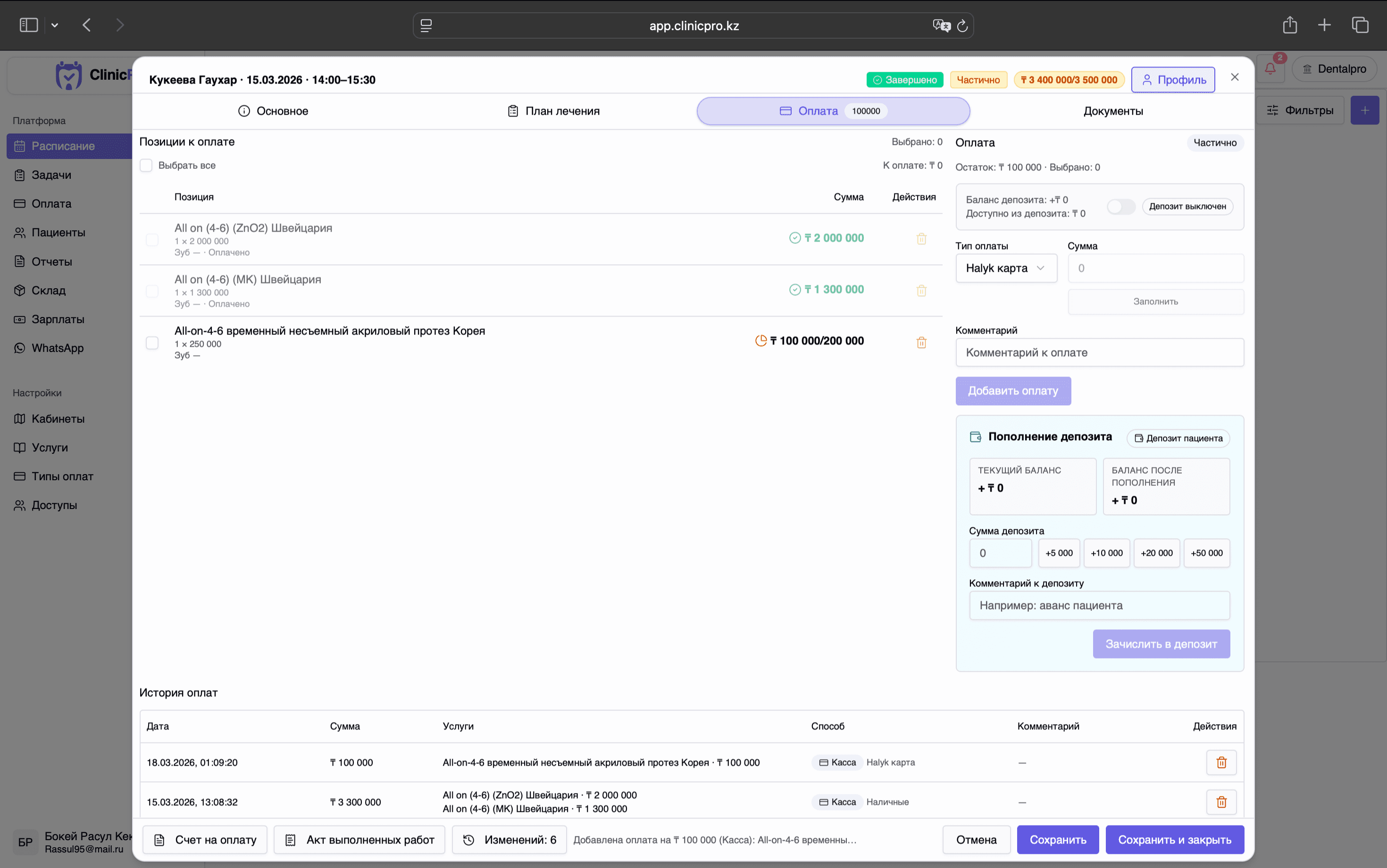Image resolution: width=1387 pixels, height=868 pixels.
Task: Open the notification bell with 2 alerts
Action: (1270, 68)
